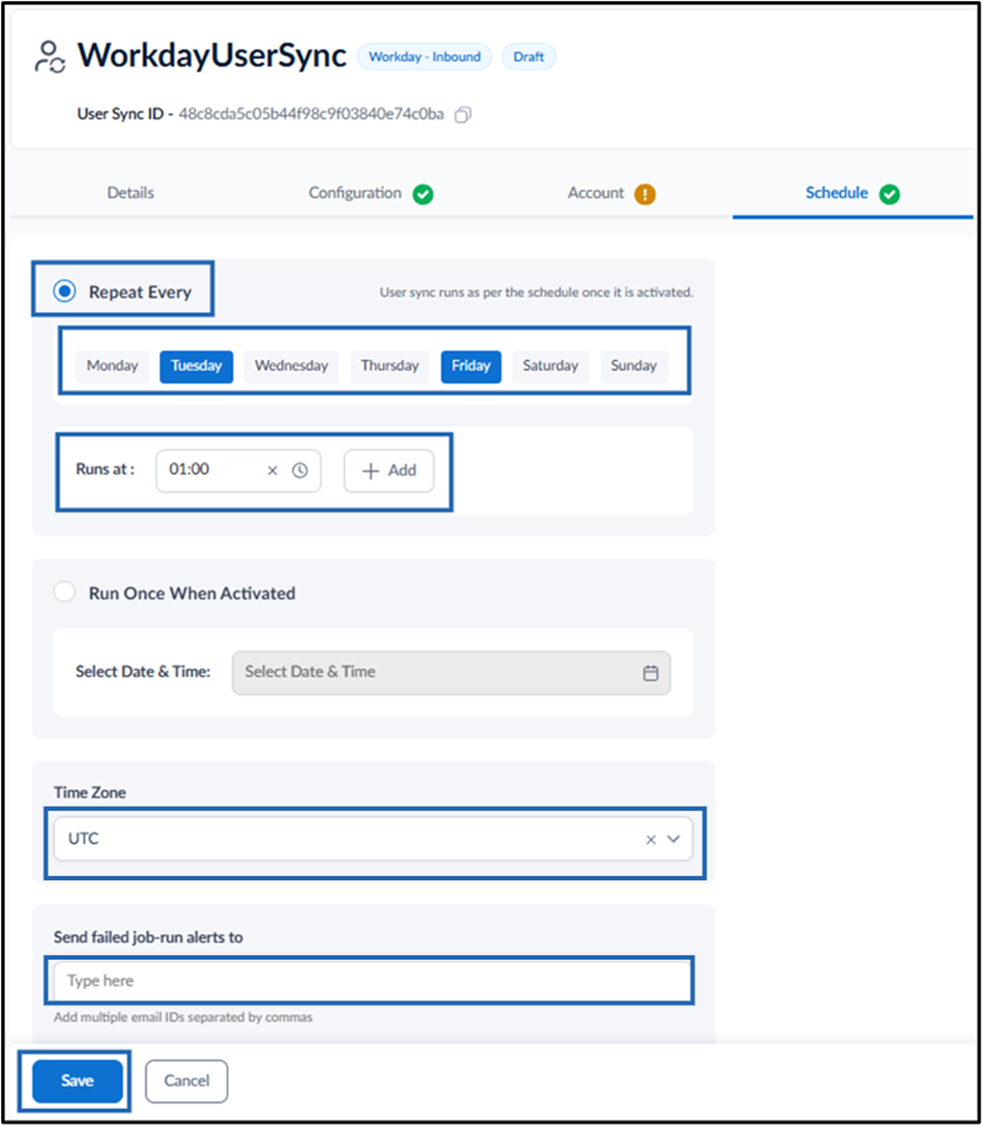
Task: Toggle Monday in the repeat days
Action: 112,366
